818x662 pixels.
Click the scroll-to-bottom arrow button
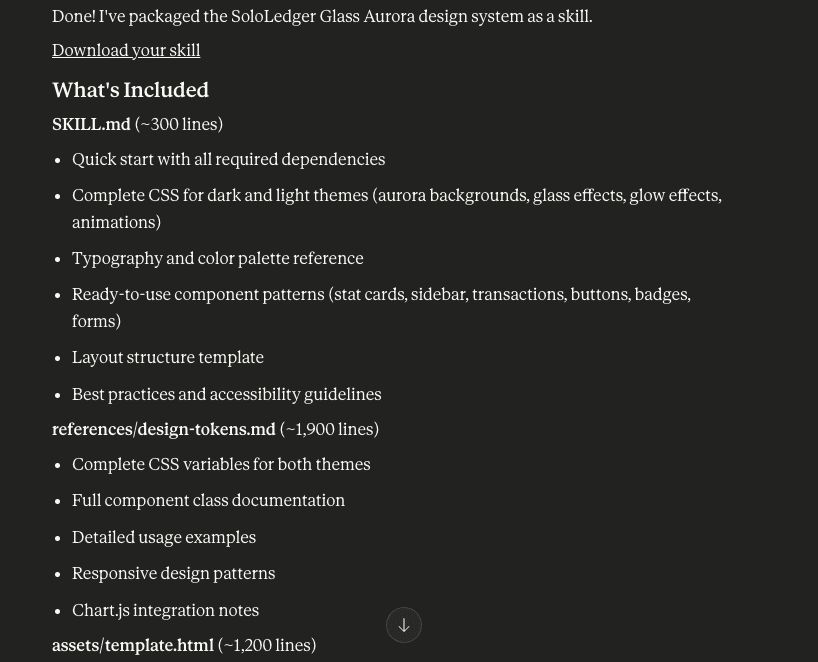(x=404, y=625)
